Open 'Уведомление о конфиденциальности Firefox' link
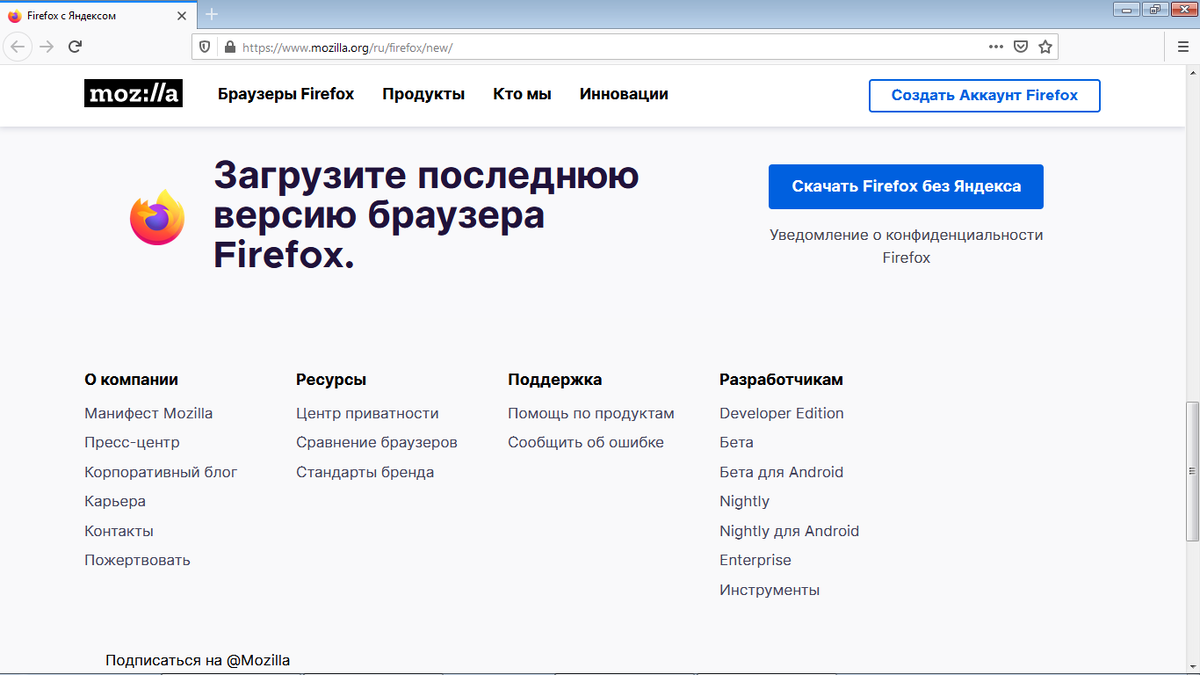The height and width of the screenshot is (675, 1200). [x=906, y=246]
